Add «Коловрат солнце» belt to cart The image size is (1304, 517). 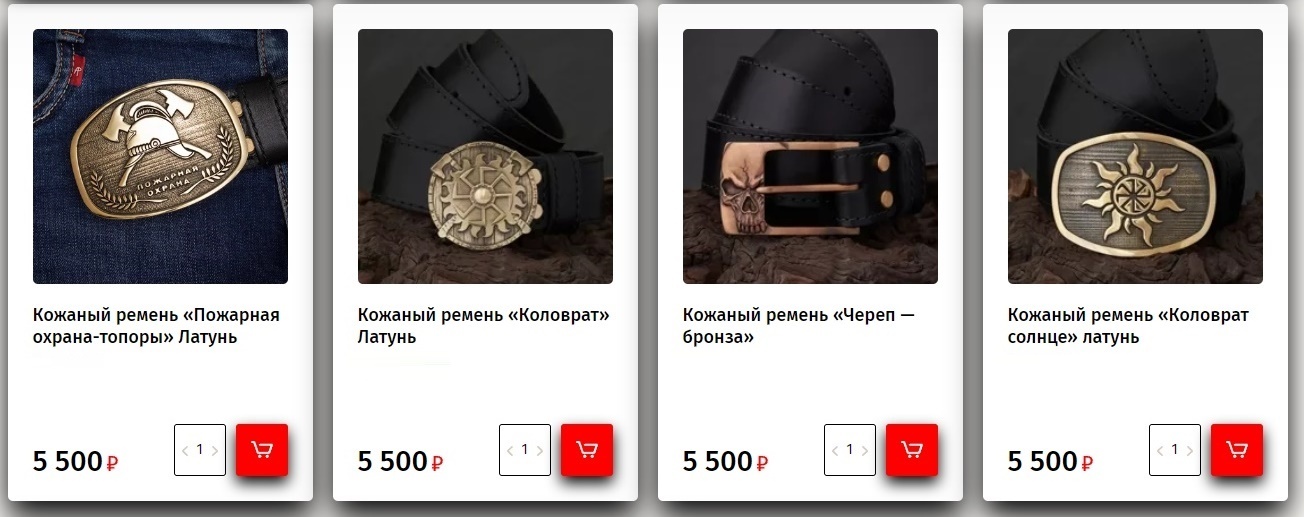pos(1237,450)
